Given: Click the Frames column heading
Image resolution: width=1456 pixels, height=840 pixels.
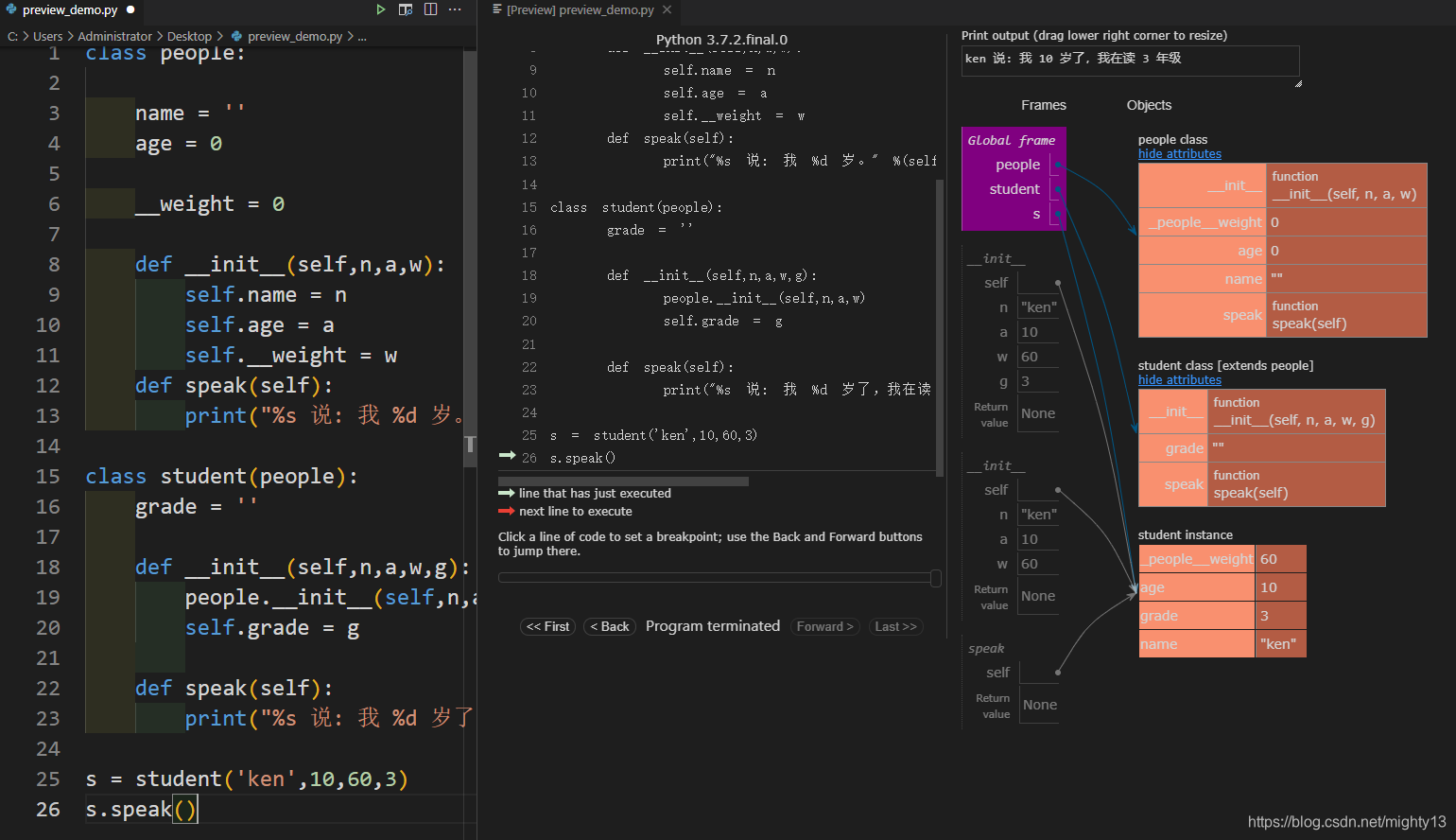Looking at the screenshot, I should pyautogui.click(x=1043, y=105).
